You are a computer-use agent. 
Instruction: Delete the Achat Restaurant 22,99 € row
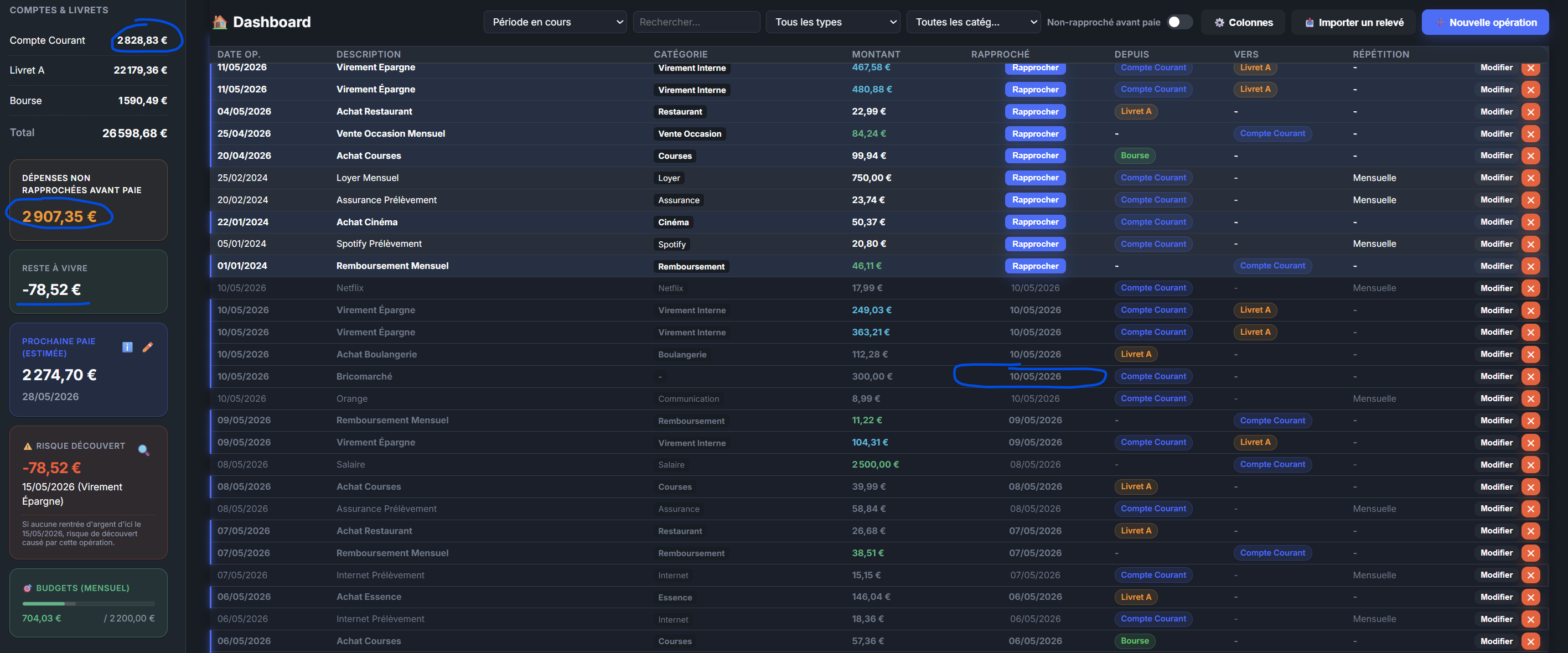pyautogui.click(x=1530, y=111)
